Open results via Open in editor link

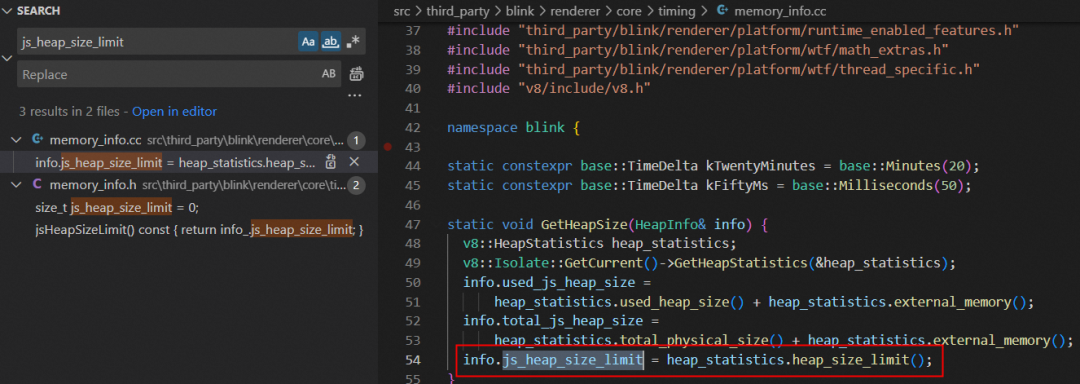(174, 111)
